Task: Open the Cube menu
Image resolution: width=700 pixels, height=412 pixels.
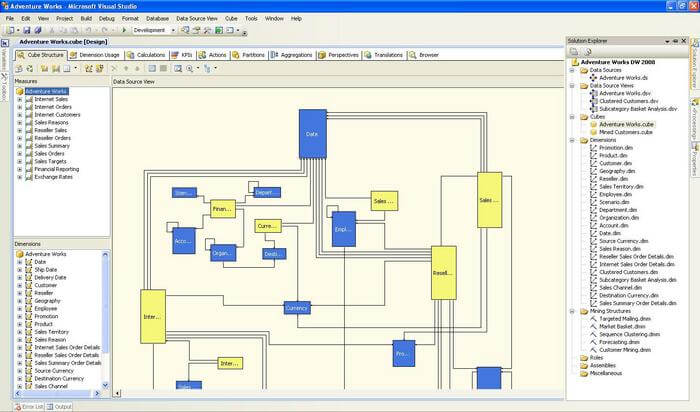Action: [231, 19]
